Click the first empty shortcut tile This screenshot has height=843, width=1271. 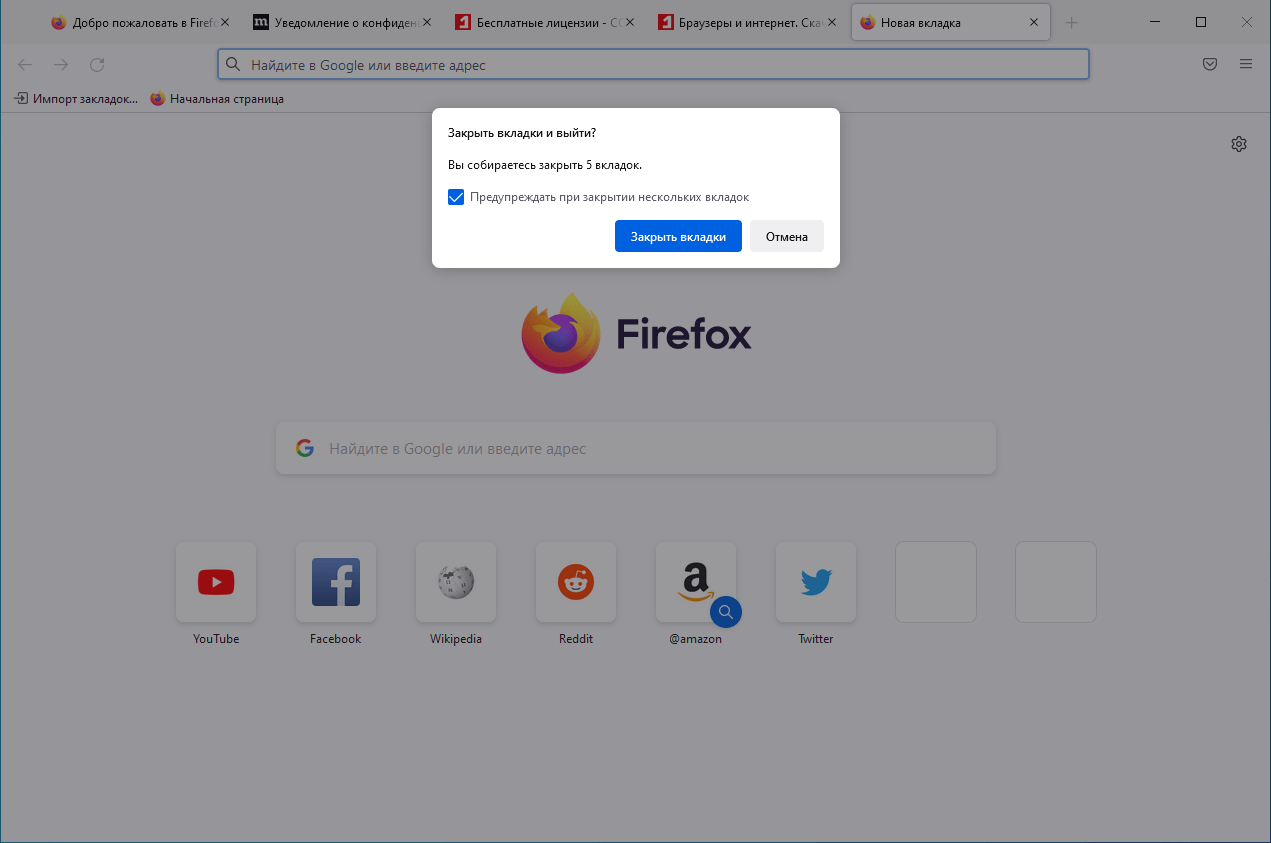click(x=936, y=582)
